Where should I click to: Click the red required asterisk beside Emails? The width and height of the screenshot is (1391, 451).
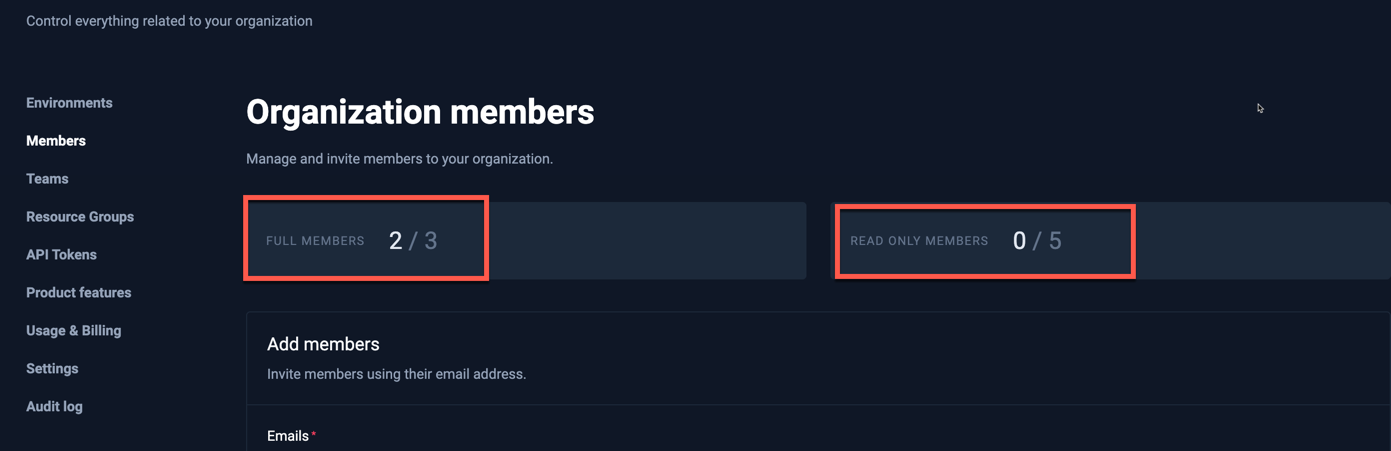pos(314,435)
